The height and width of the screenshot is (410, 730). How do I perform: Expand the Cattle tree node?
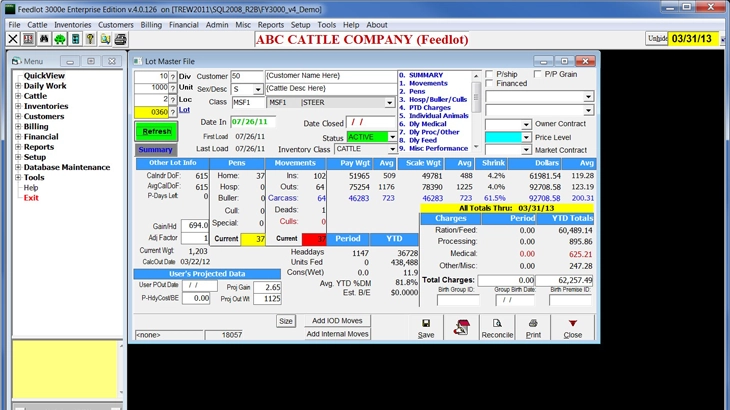click(x=18, y=96)
